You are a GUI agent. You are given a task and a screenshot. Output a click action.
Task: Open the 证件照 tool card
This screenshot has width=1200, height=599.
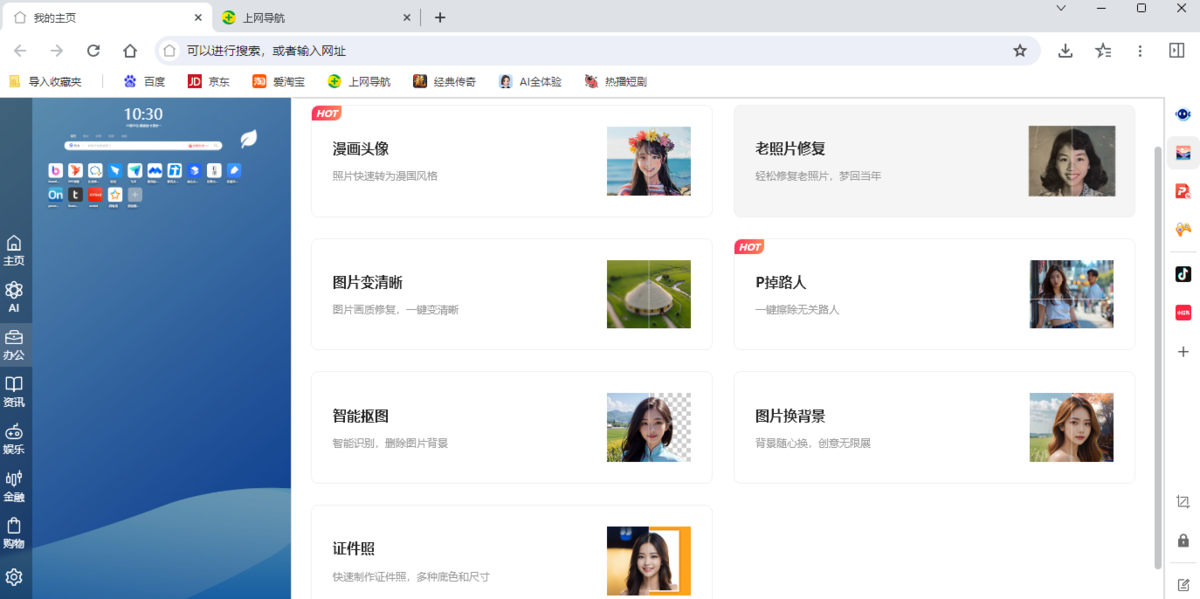point(512,552)
